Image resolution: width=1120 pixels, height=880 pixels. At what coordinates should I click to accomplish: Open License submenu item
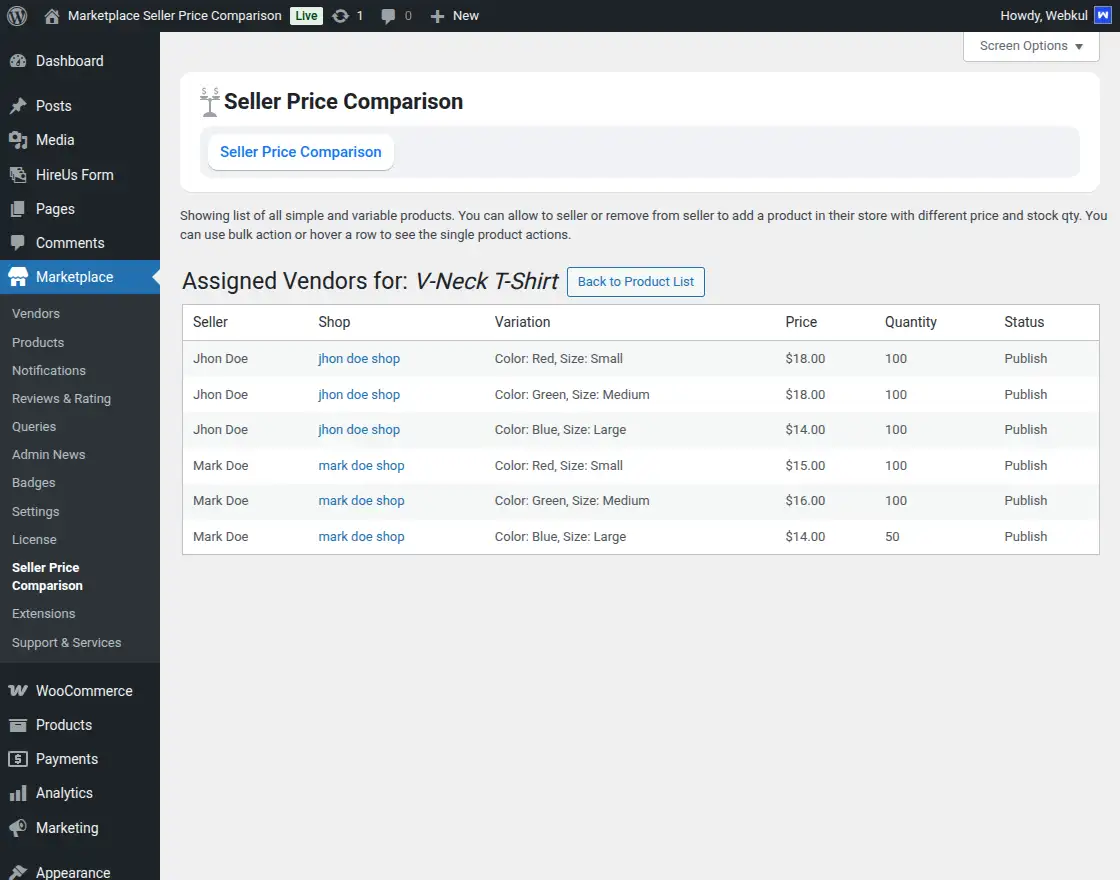point(34,539)
